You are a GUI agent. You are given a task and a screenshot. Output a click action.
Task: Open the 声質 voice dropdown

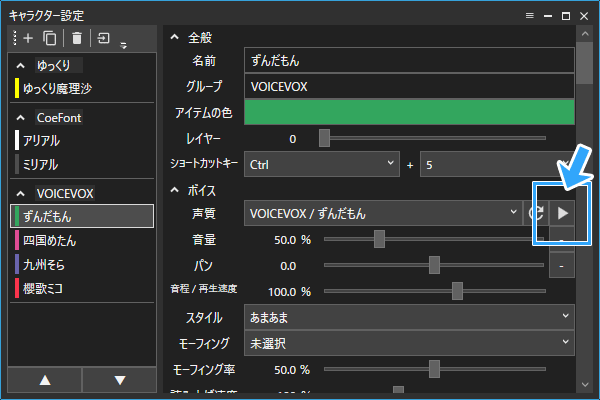click(383, 213)
